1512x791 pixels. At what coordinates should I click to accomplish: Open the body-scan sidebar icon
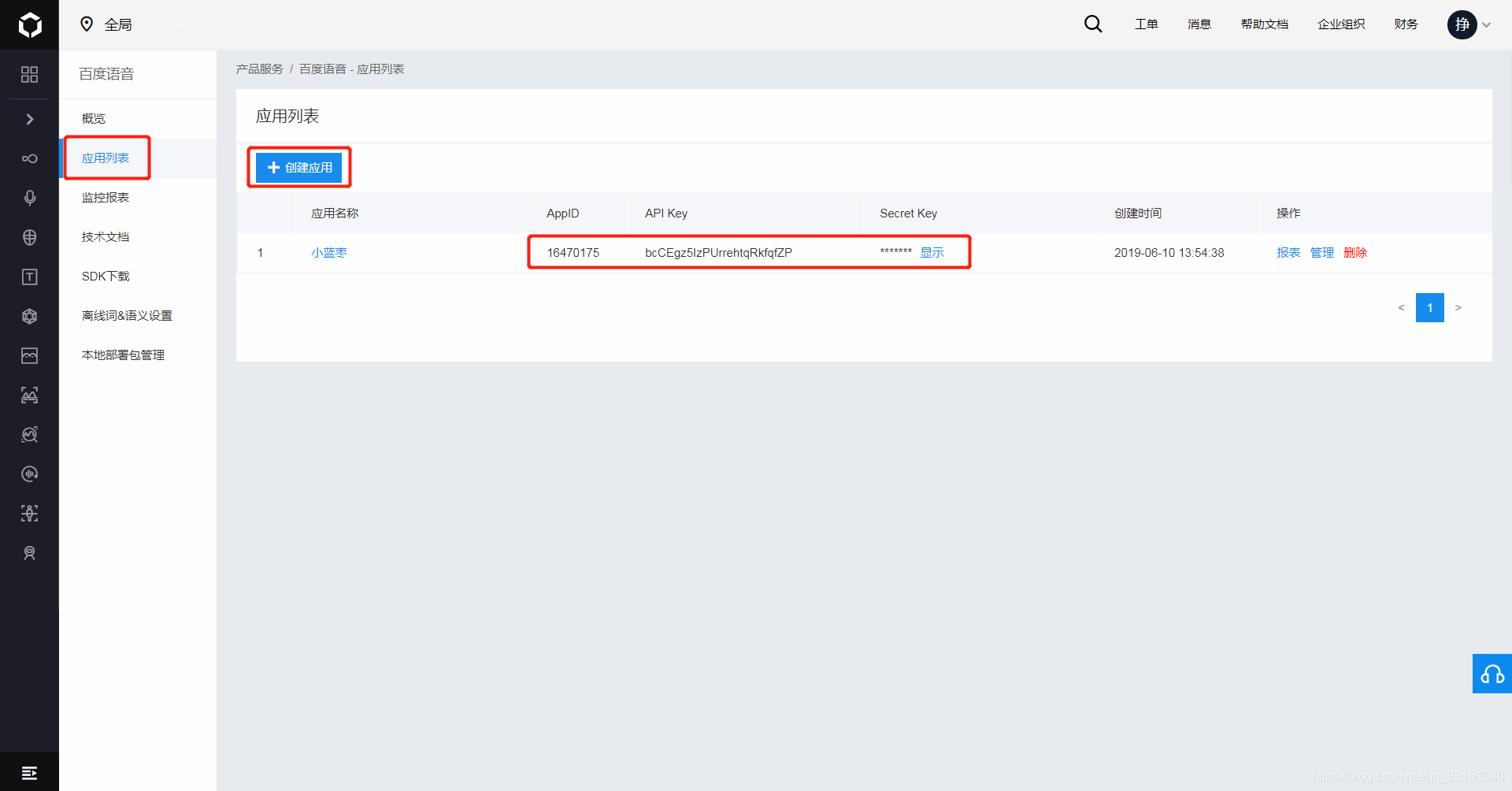coord(30,513)
